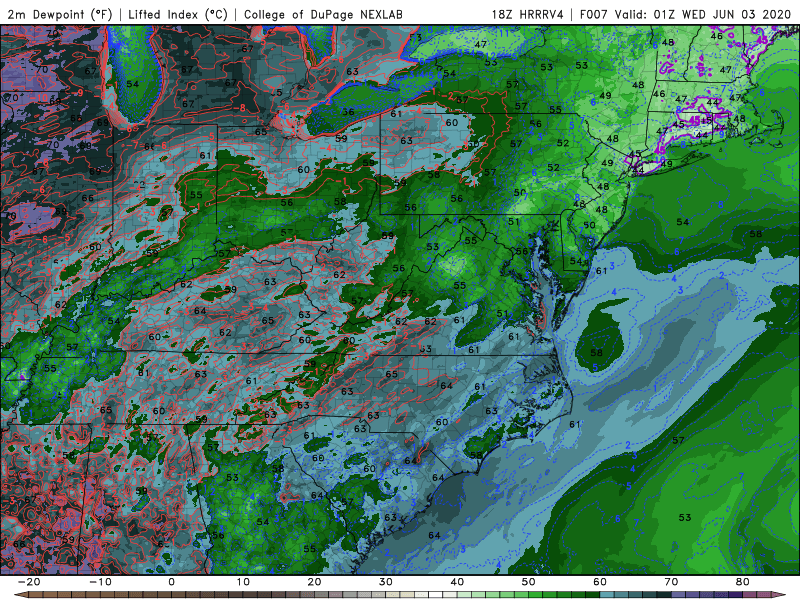Click the '57' value in the Atlantic east of the Carolinas

point(678,440)
